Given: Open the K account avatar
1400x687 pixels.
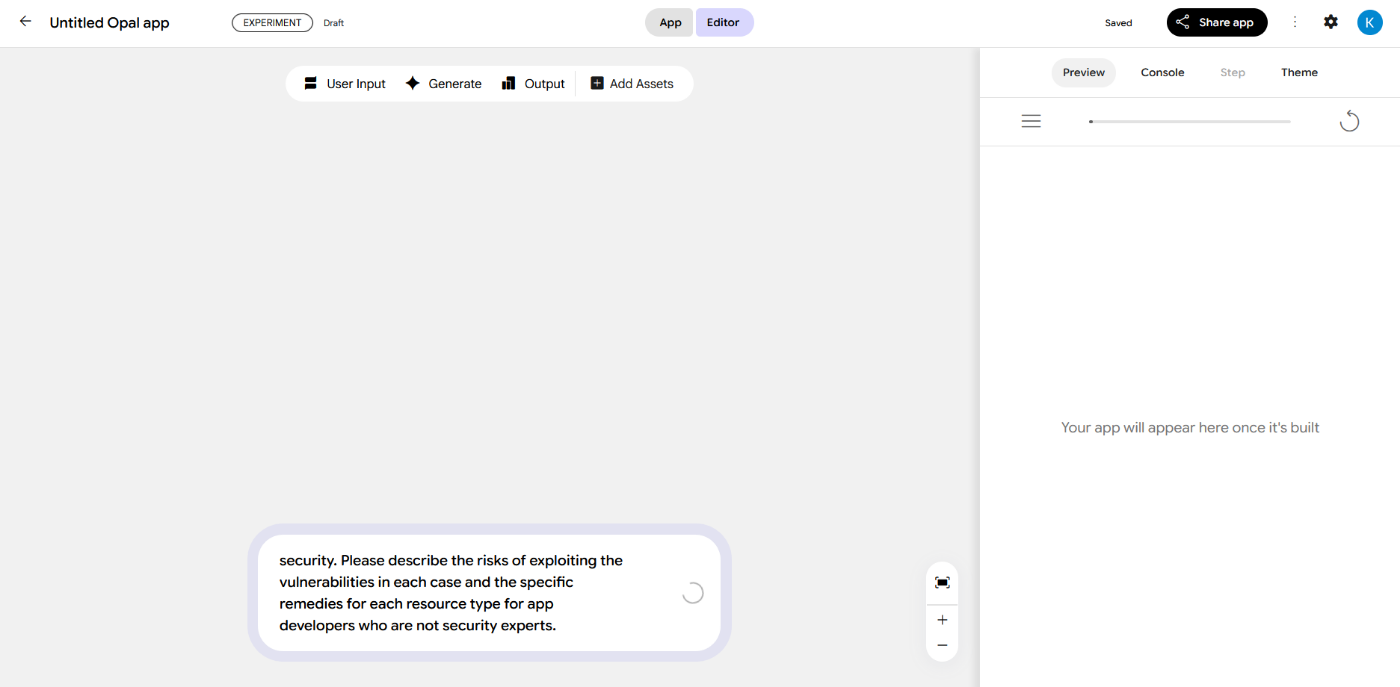Looking at the screenshot, I should click(1369, 22).
